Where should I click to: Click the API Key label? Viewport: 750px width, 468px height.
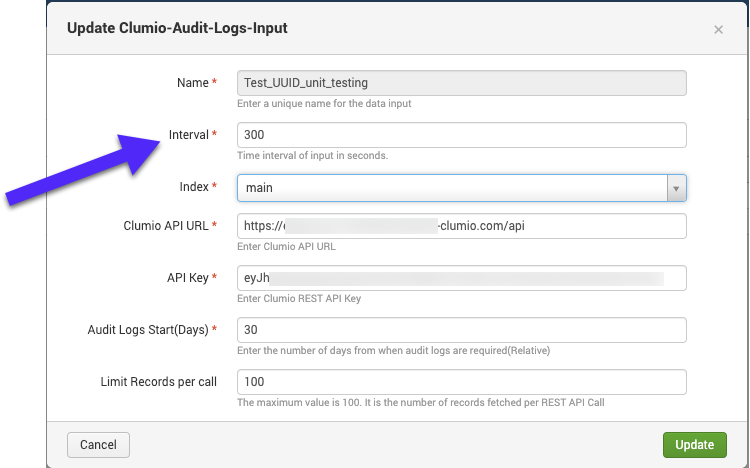click(x=188, y=278)
